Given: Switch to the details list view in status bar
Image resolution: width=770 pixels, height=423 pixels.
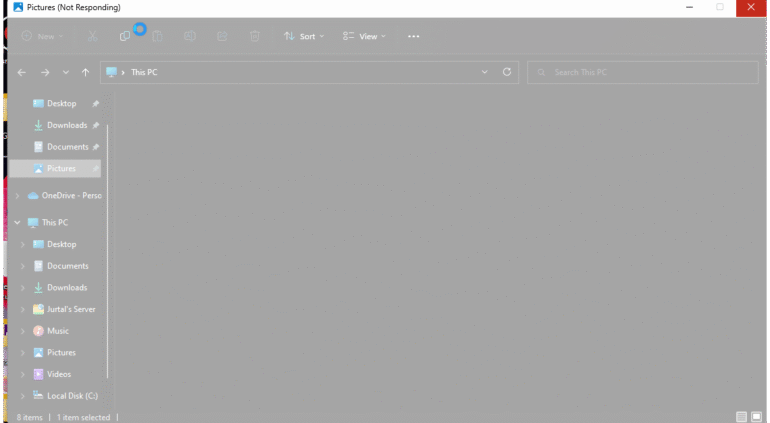Looking at the screenshot, I should (742, 416).
